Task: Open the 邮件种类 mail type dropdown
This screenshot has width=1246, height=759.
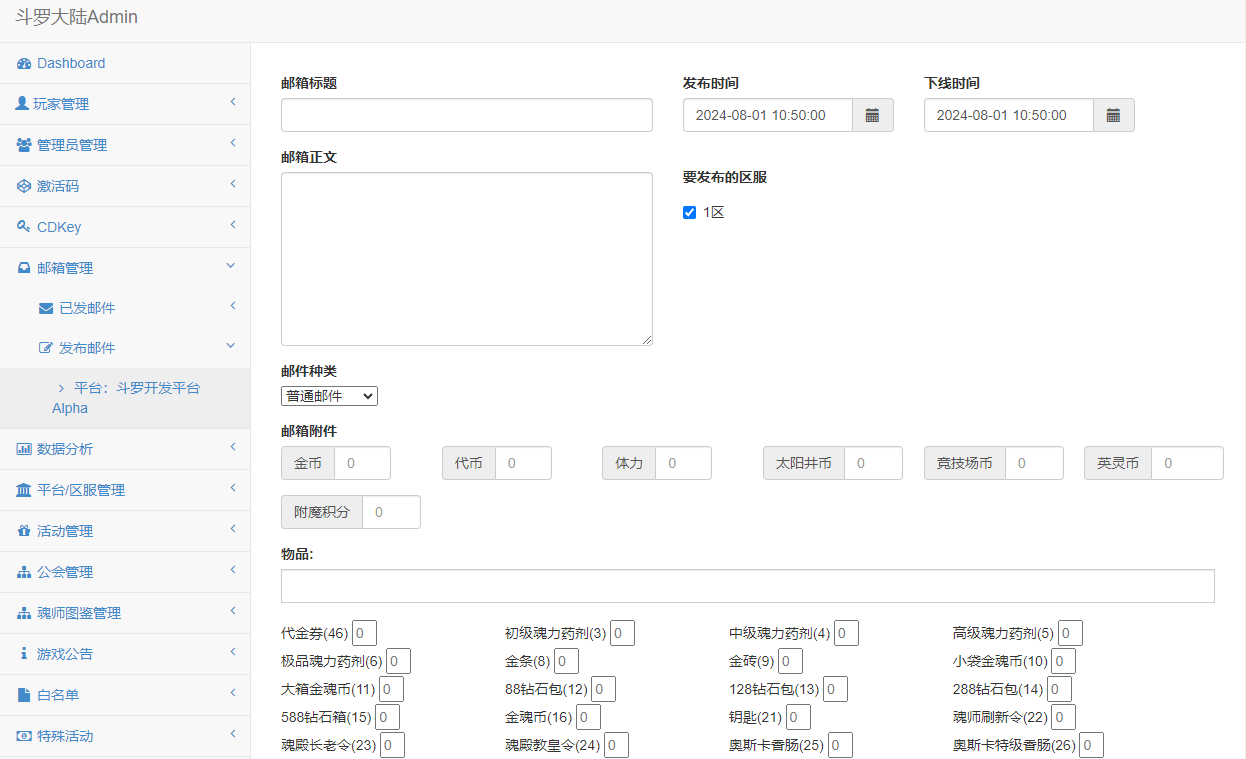Action: click(329, 395)
